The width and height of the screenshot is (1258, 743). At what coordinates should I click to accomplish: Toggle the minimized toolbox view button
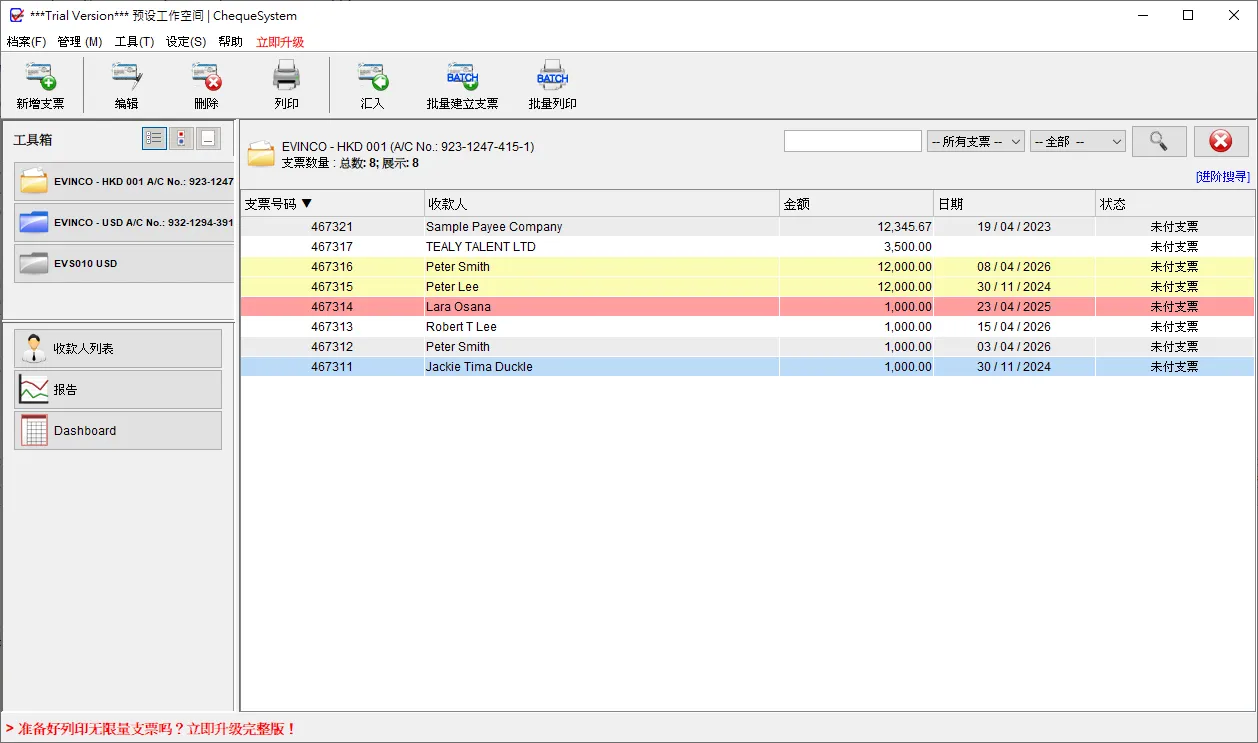(207, 139)
